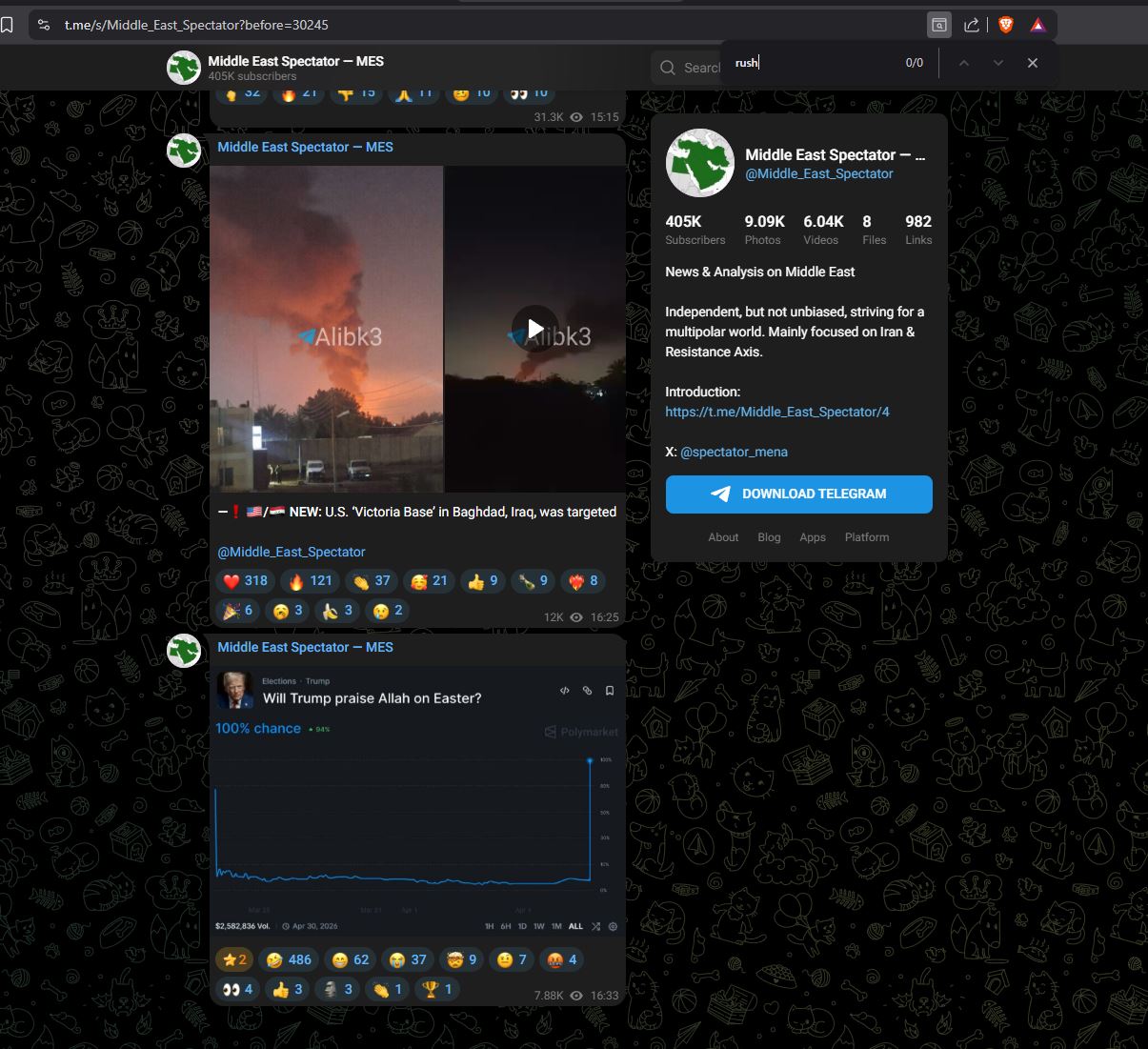Click channel avatar in top header
The width and height of the screenshot is (1148, 1049).
pos(184,68)
